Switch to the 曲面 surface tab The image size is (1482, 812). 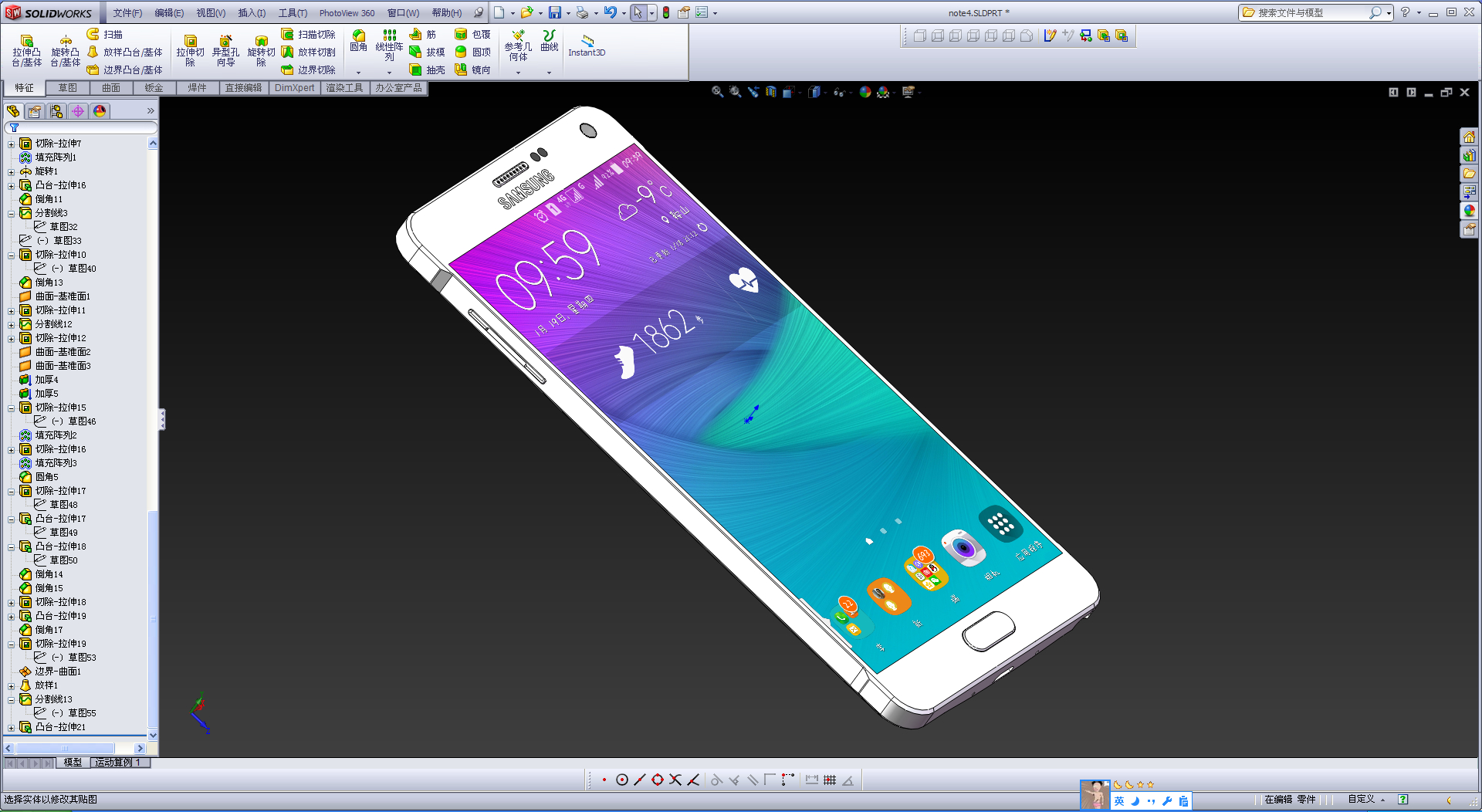[111, 88]
